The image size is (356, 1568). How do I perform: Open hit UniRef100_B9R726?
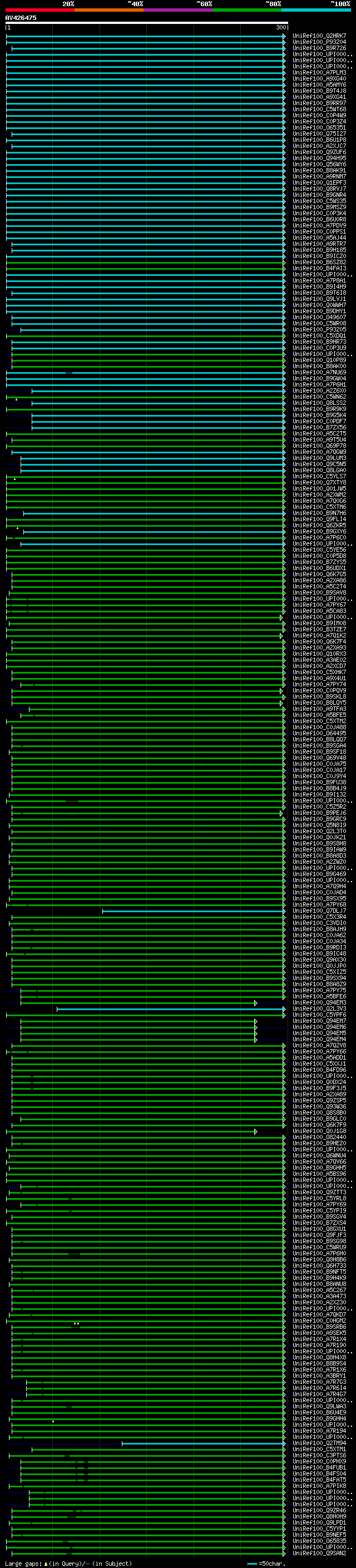(x=319, y=48)
